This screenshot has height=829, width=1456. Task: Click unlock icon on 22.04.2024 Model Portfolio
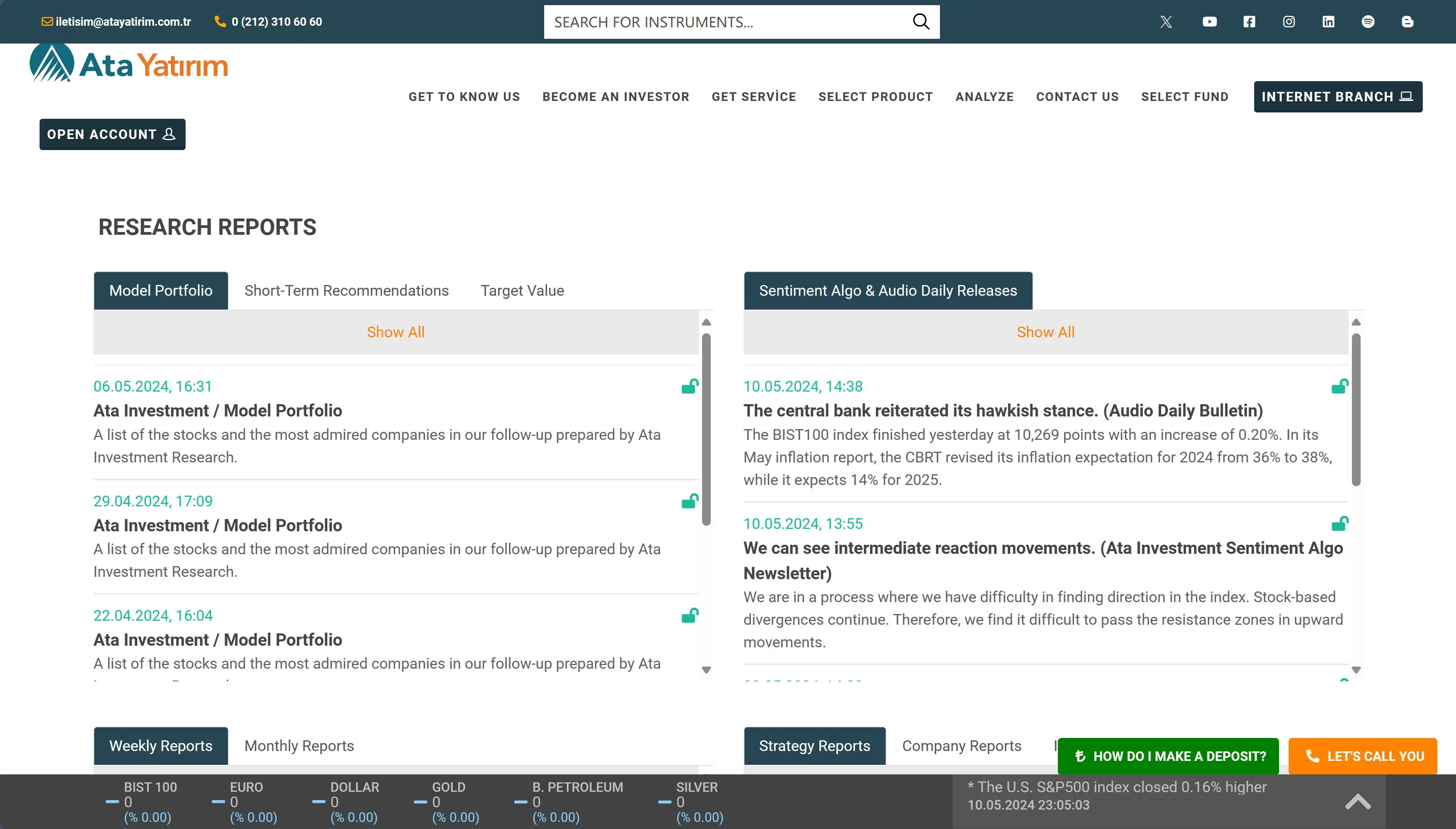point(690,616)
